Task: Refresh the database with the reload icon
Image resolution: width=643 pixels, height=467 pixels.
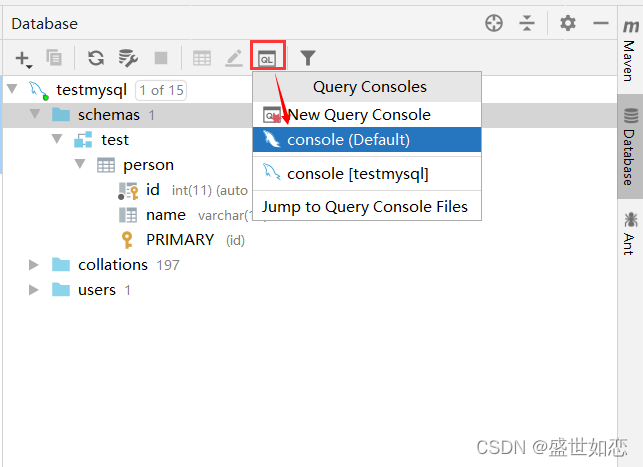Action: [x=96, y=58]
